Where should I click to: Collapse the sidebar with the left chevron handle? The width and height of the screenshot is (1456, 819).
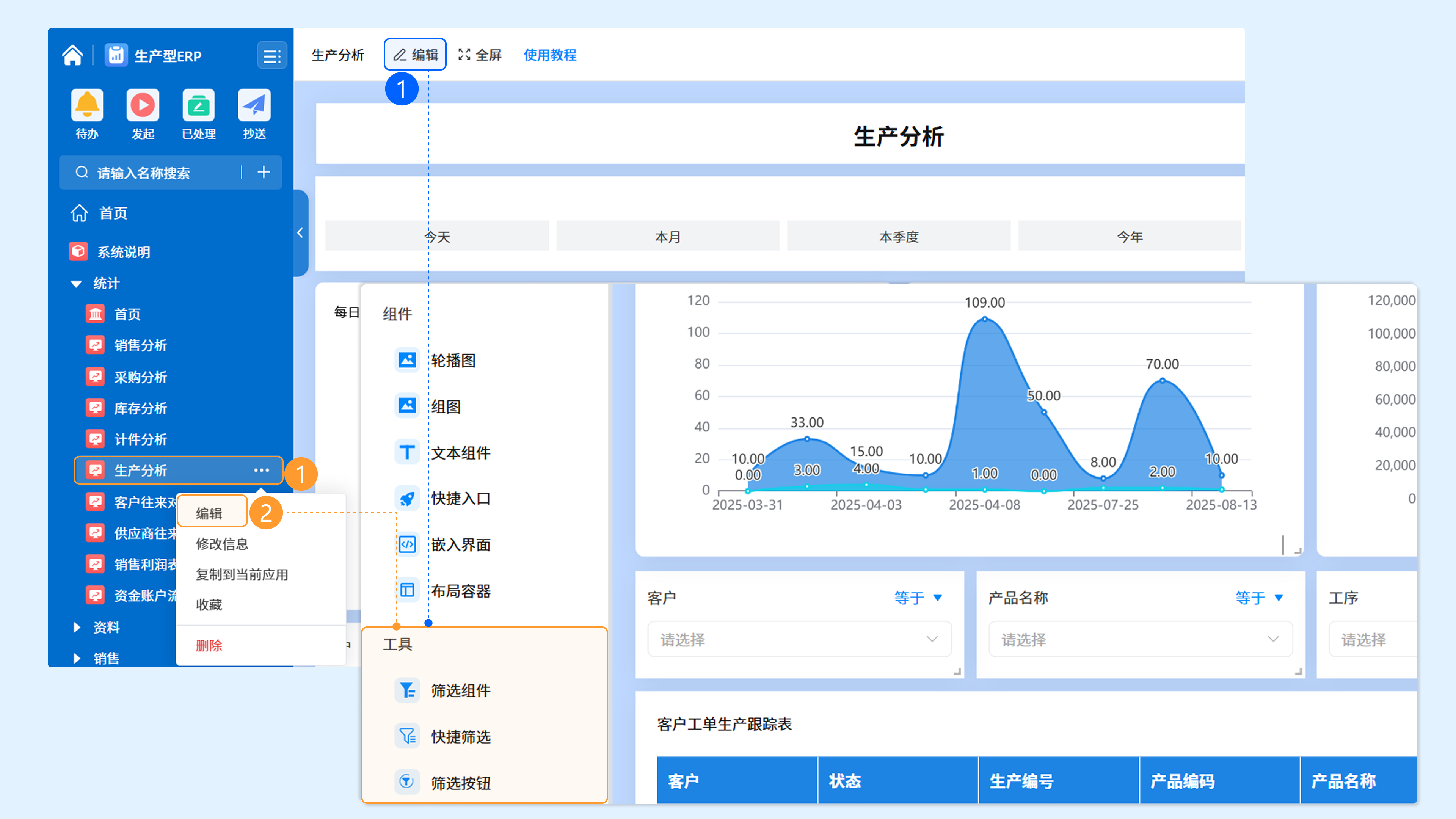click(300, 233)
